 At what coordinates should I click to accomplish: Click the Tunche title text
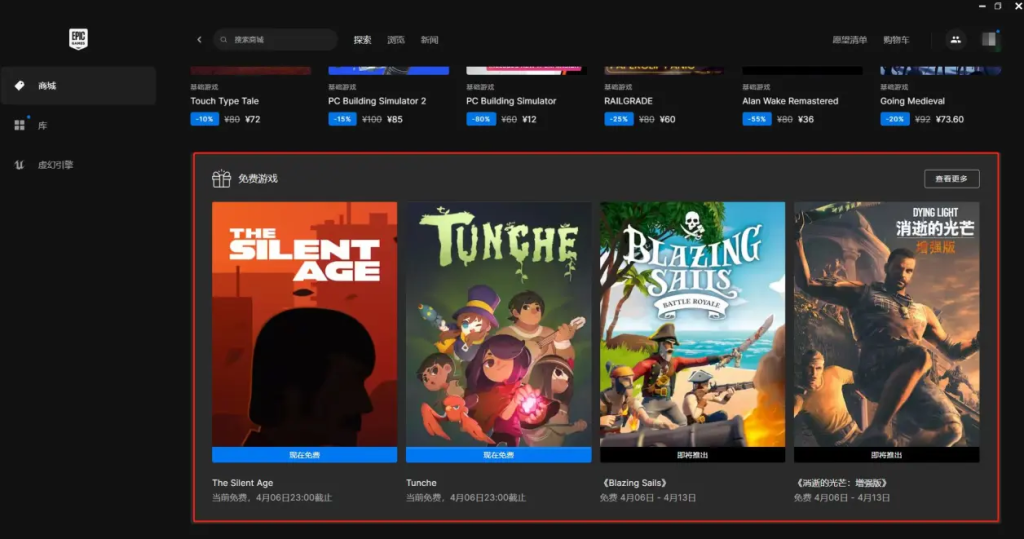[x=421, y=483]
